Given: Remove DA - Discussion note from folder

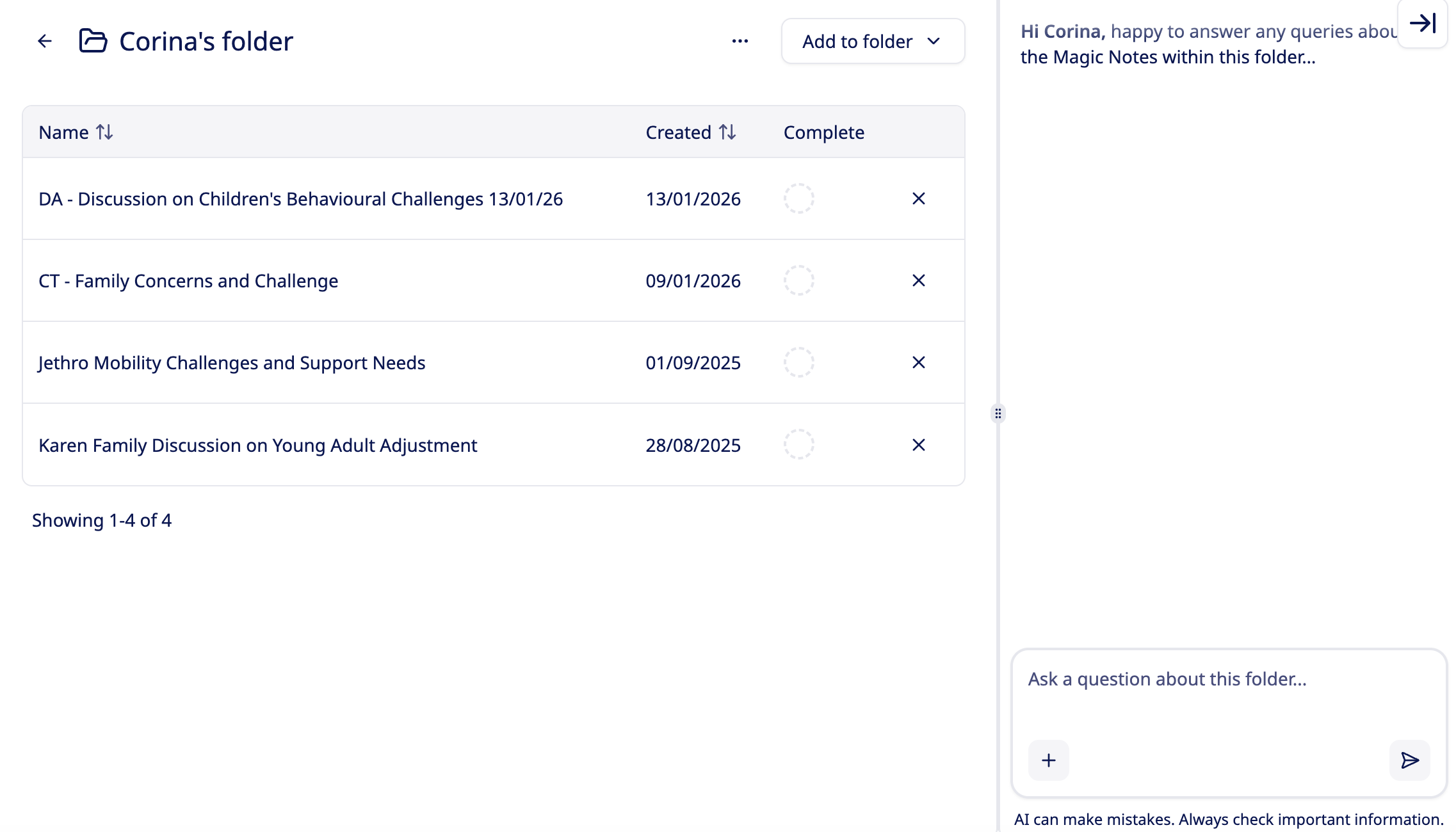Looking at the screenshot, I should click(x=918, y=199).
